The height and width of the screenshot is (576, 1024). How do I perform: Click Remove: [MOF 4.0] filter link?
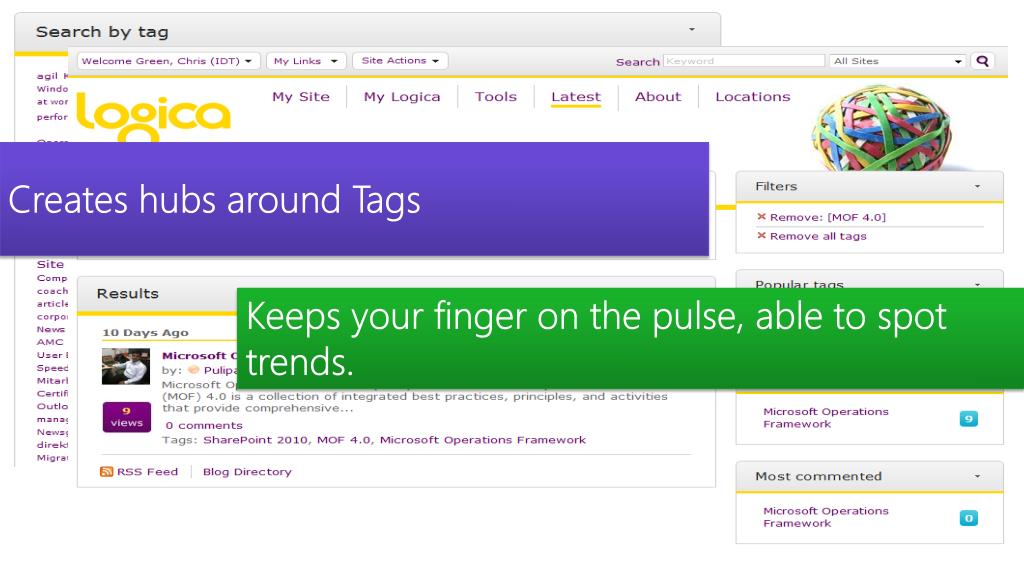(x=827, y=217)
